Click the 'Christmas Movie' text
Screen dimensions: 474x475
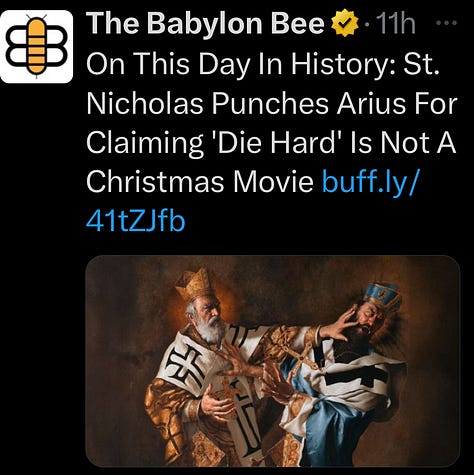[200, 182]
